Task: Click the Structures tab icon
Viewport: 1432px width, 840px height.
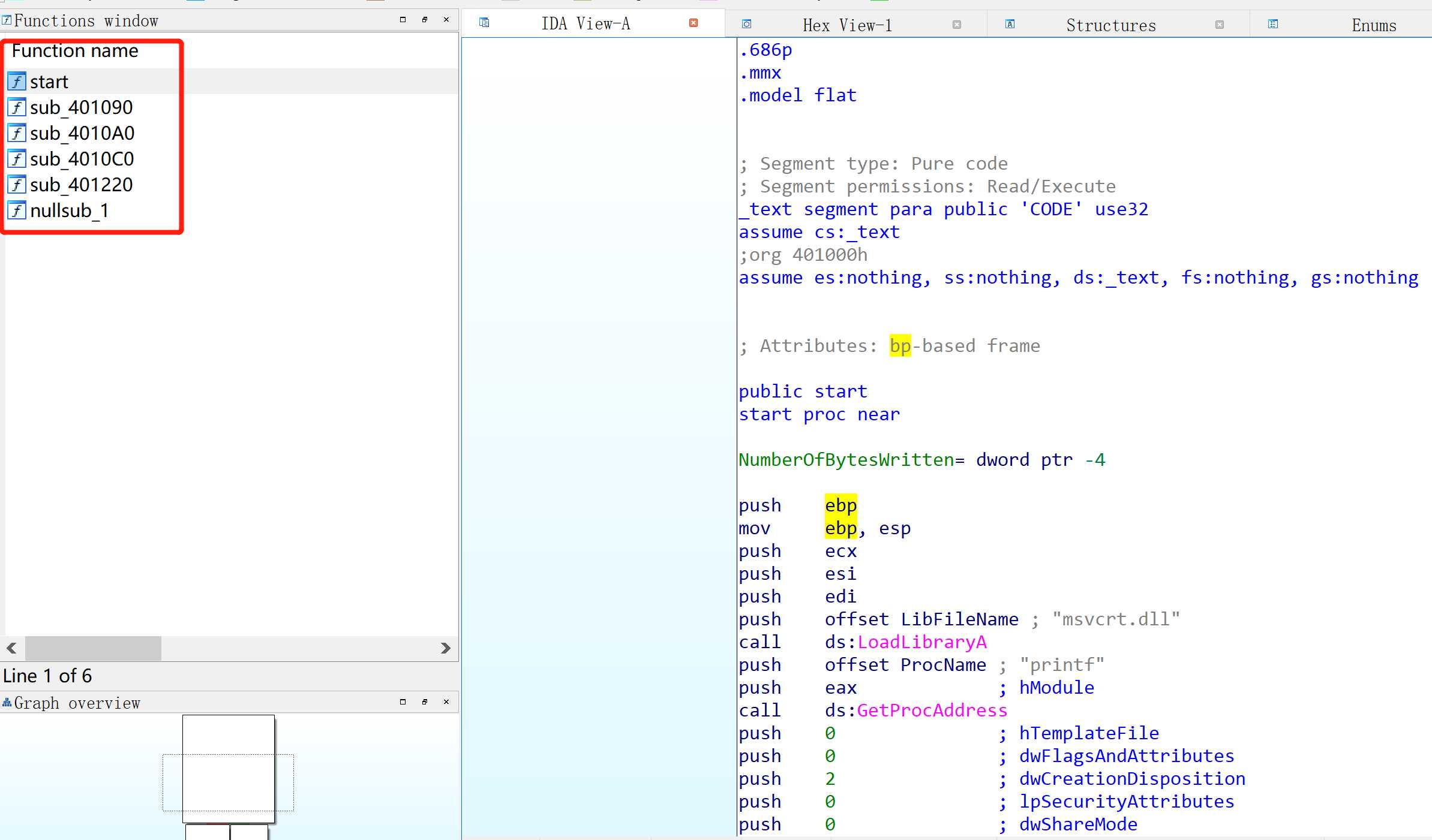Action: tap(1010, 24)
